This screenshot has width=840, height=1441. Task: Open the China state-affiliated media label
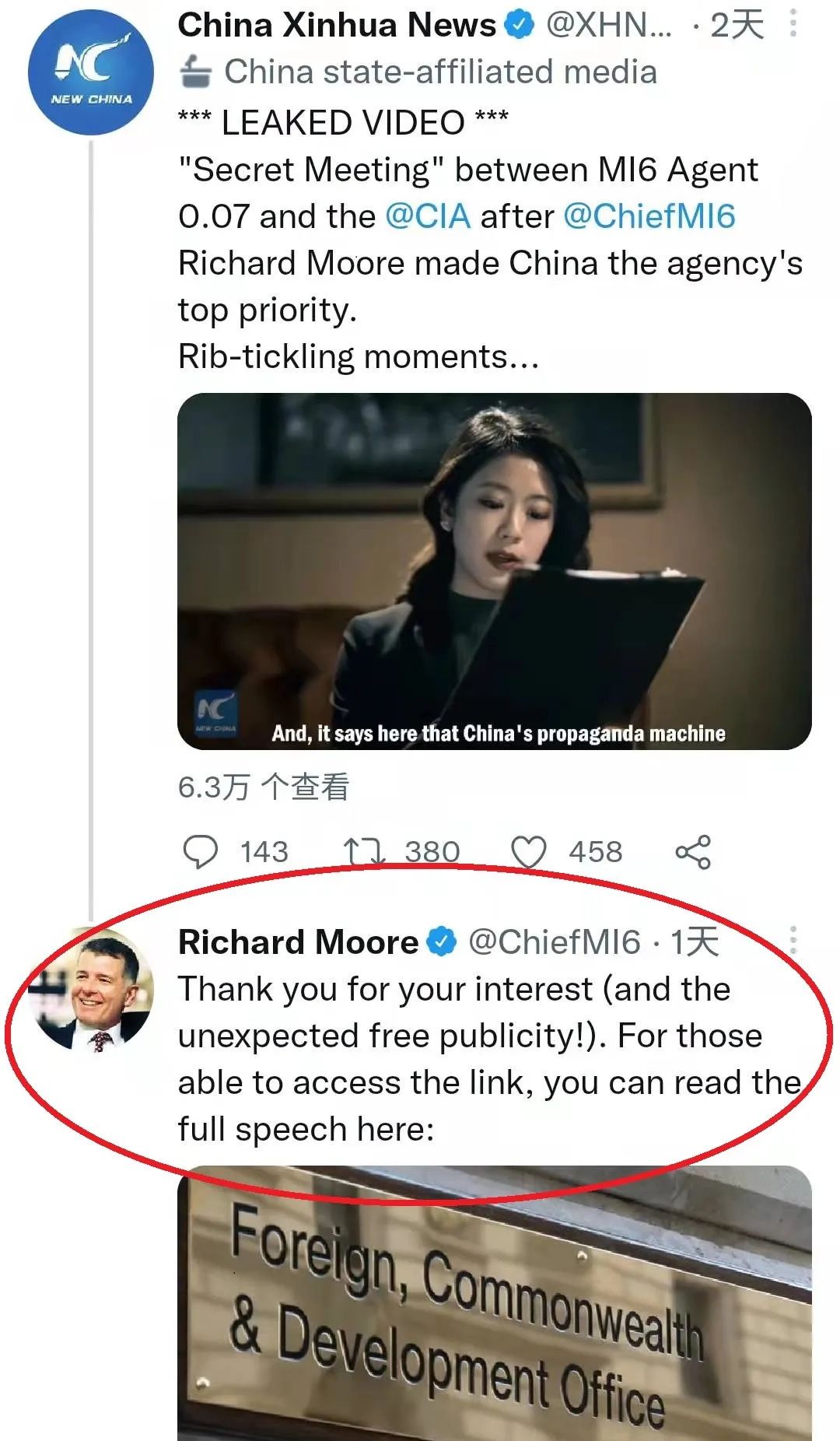coord(440,72)
